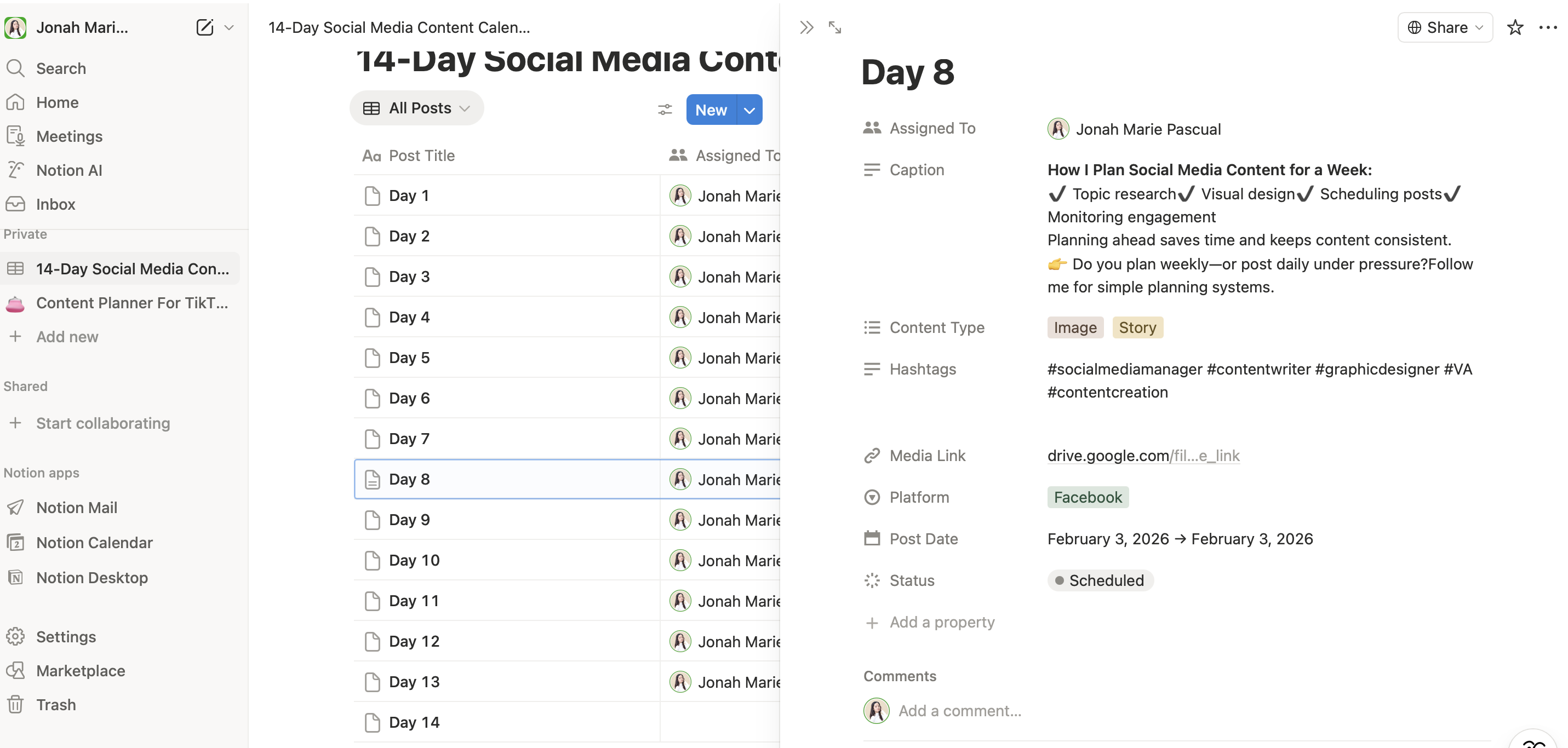Click the new page compose icon
The width and height of the screenshot is (1568, 748).
(x=204, y=27)
